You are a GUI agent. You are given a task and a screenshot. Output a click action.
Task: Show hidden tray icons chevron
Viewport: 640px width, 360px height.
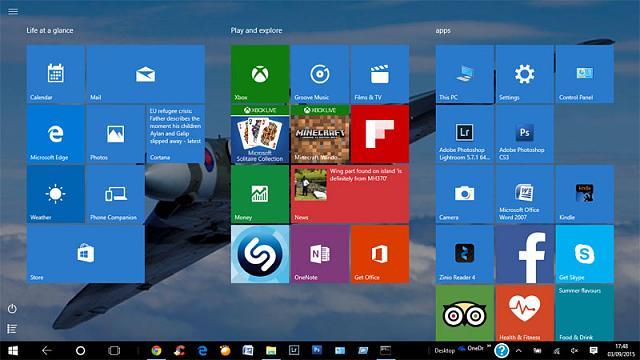[x=518, y=351]
